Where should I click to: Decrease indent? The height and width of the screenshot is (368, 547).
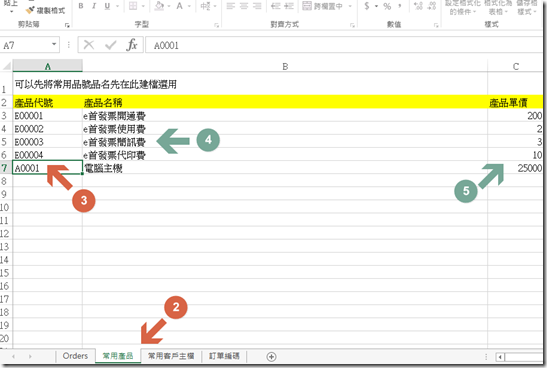276,6
